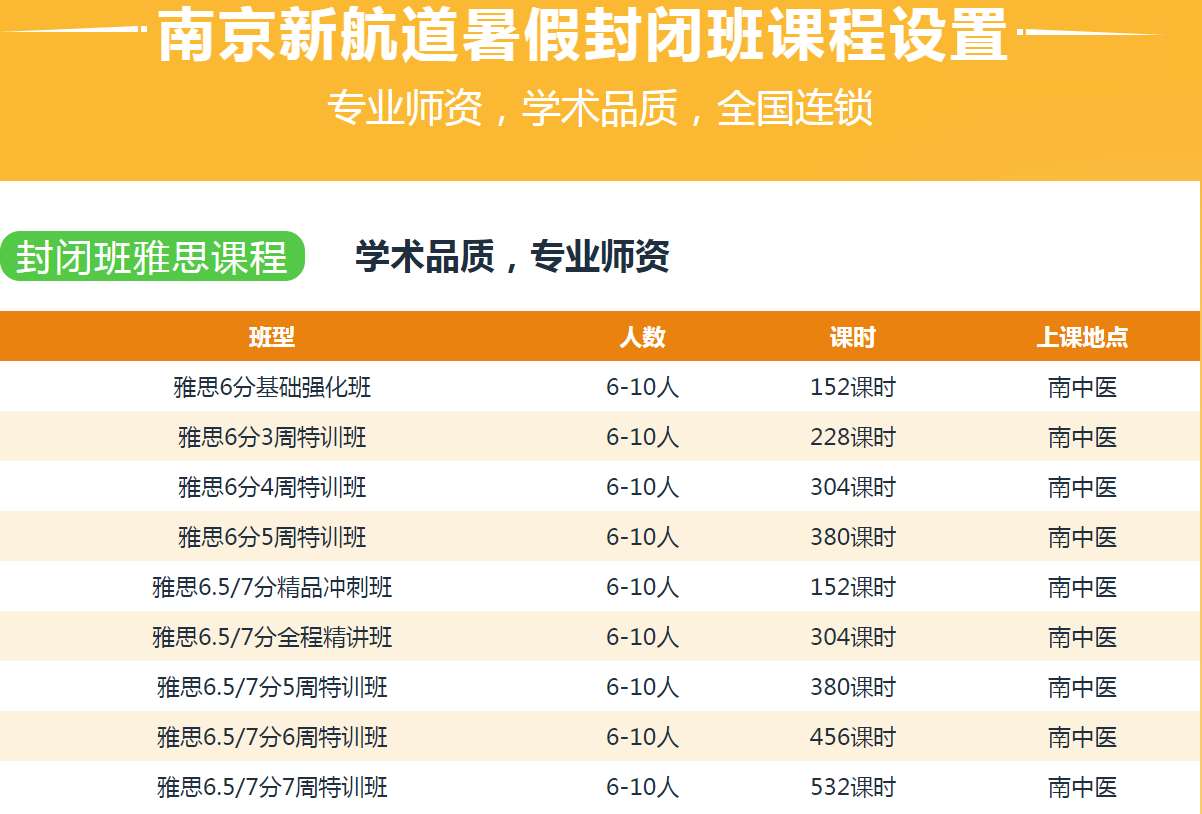Click the 上课地点 column header

(x=1082, y=337)
